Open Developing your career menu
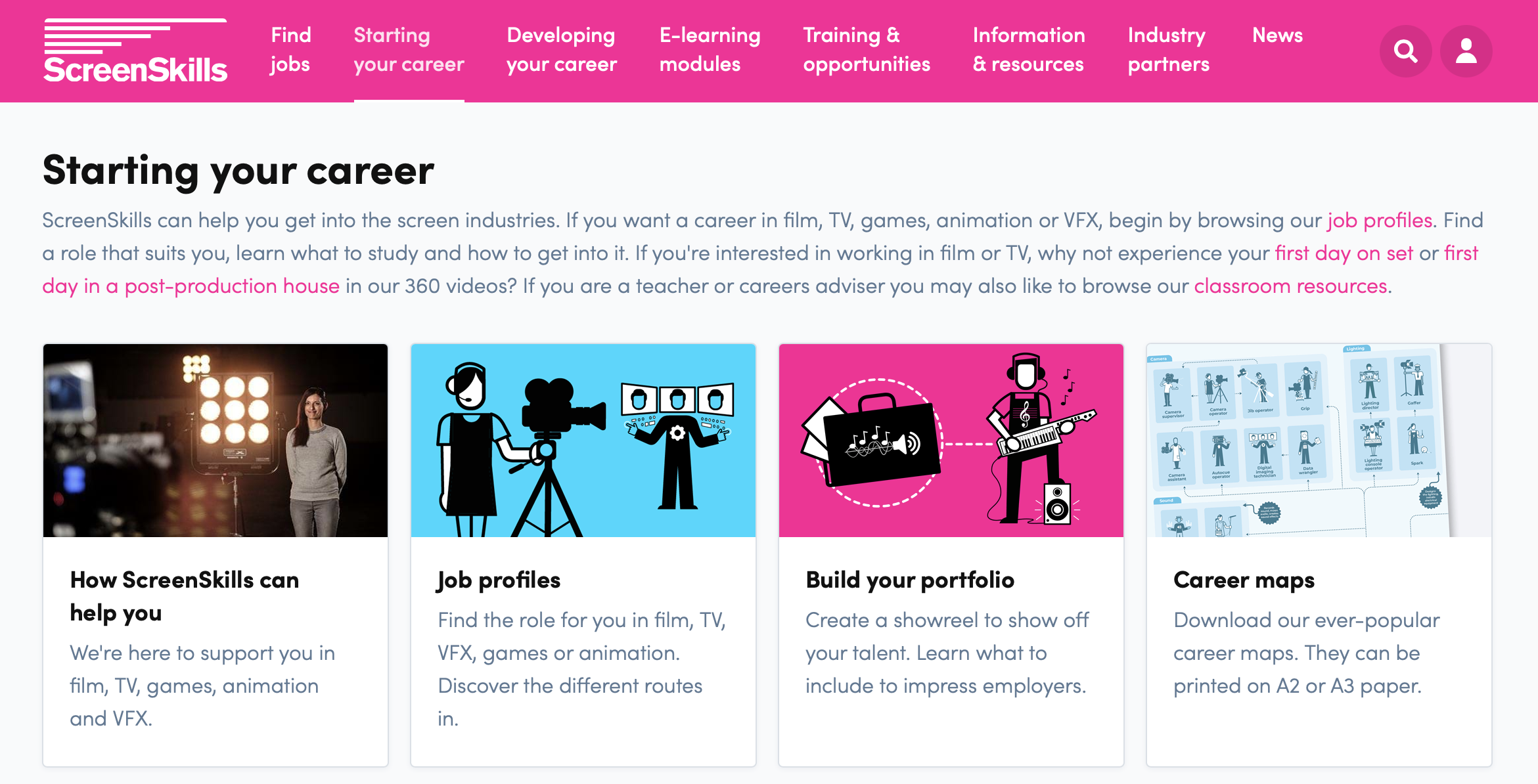The height and width of the screenshot is (784, 1538). coord(562,50)
